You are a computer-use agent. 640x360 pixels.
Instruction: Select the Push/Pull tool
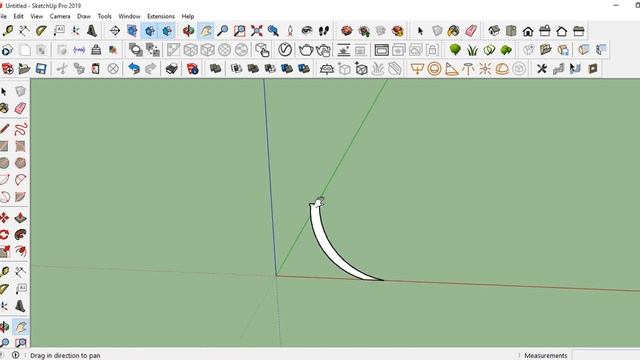(20, 218)
